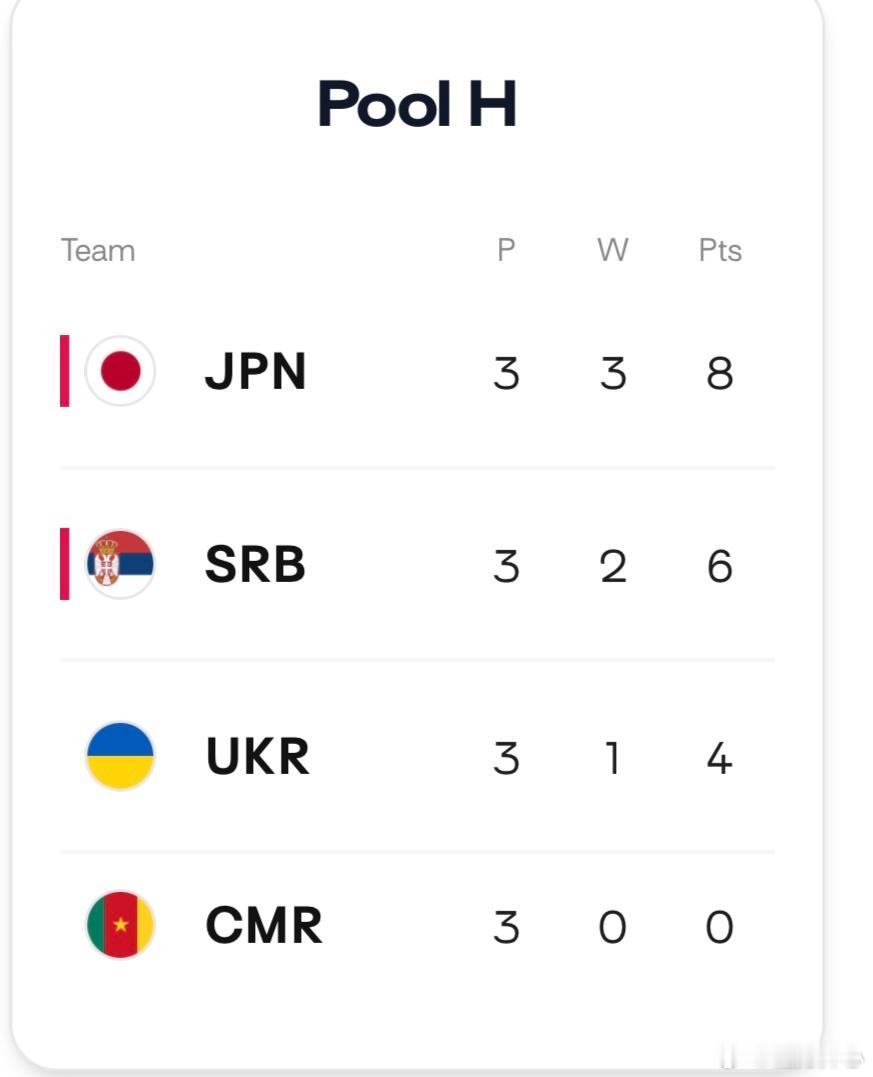The image size is (873, 1077).
Task: Click the Ukraine flag icon
Action: click(x=120, y=756)
